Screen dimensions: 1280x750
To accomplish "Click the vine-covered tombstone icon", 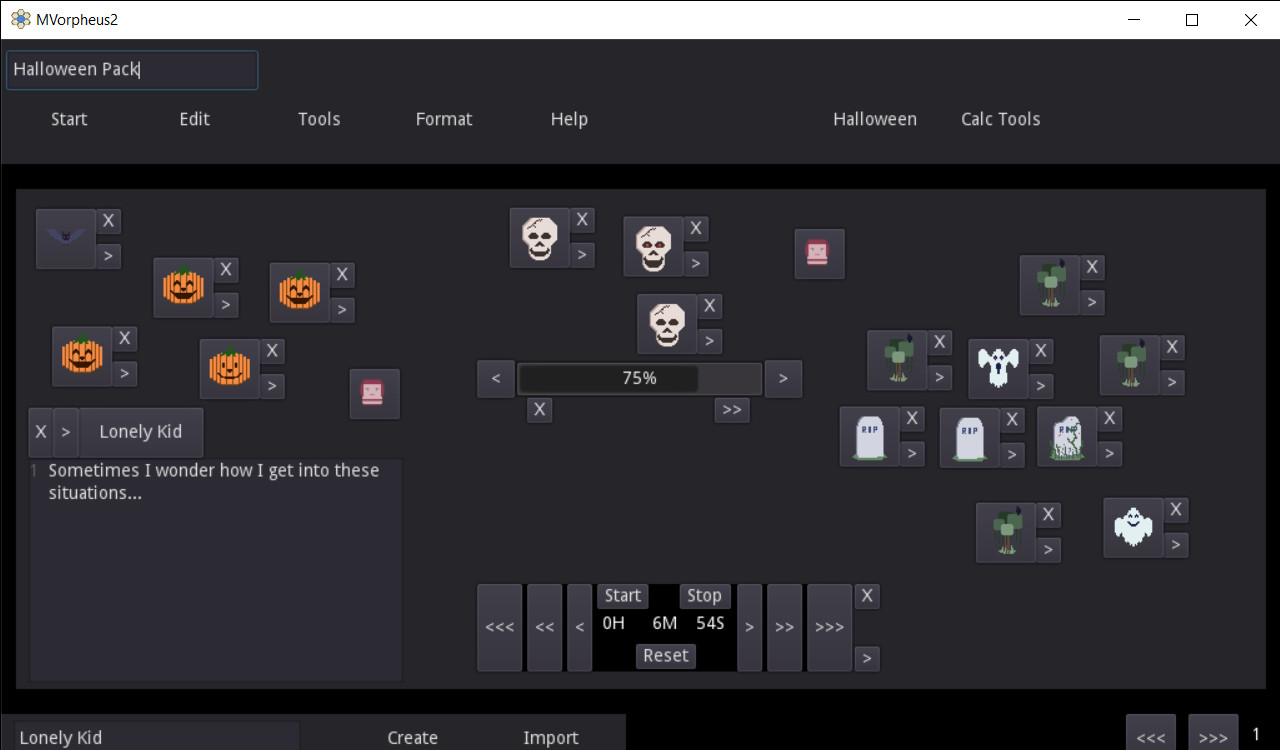I will pos(1065,438).
